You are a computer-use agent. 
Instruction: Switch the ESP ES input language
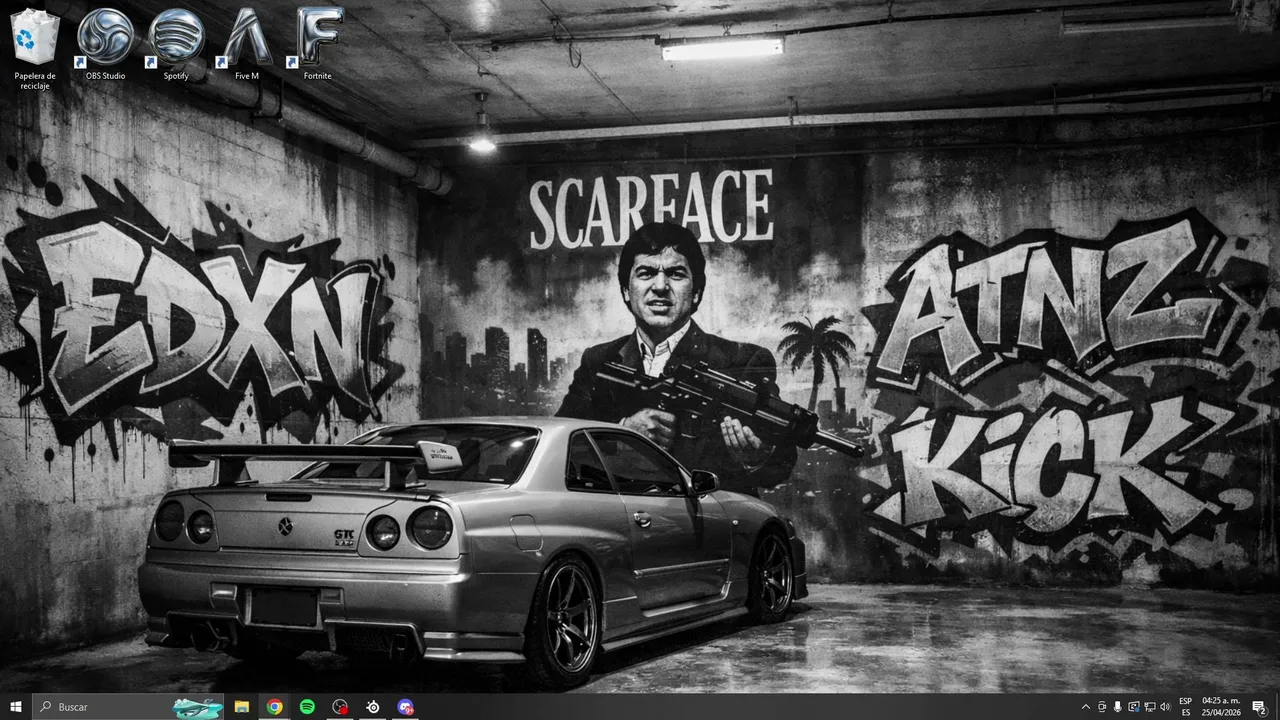click(x=1186, y=707)
